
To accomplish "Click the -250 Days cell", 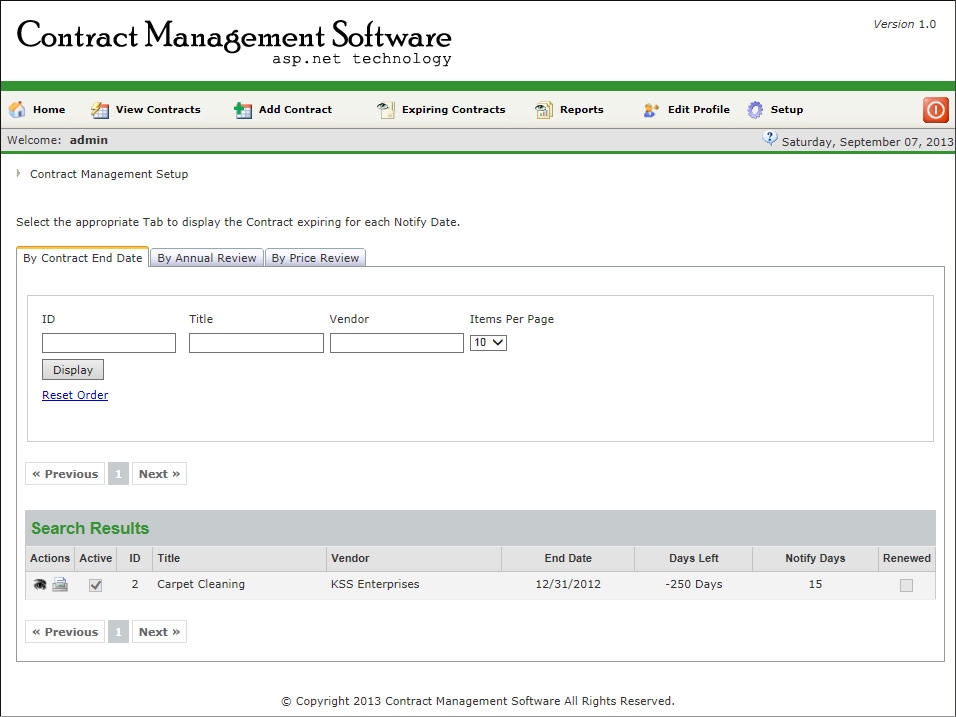I will click(693, 584).
